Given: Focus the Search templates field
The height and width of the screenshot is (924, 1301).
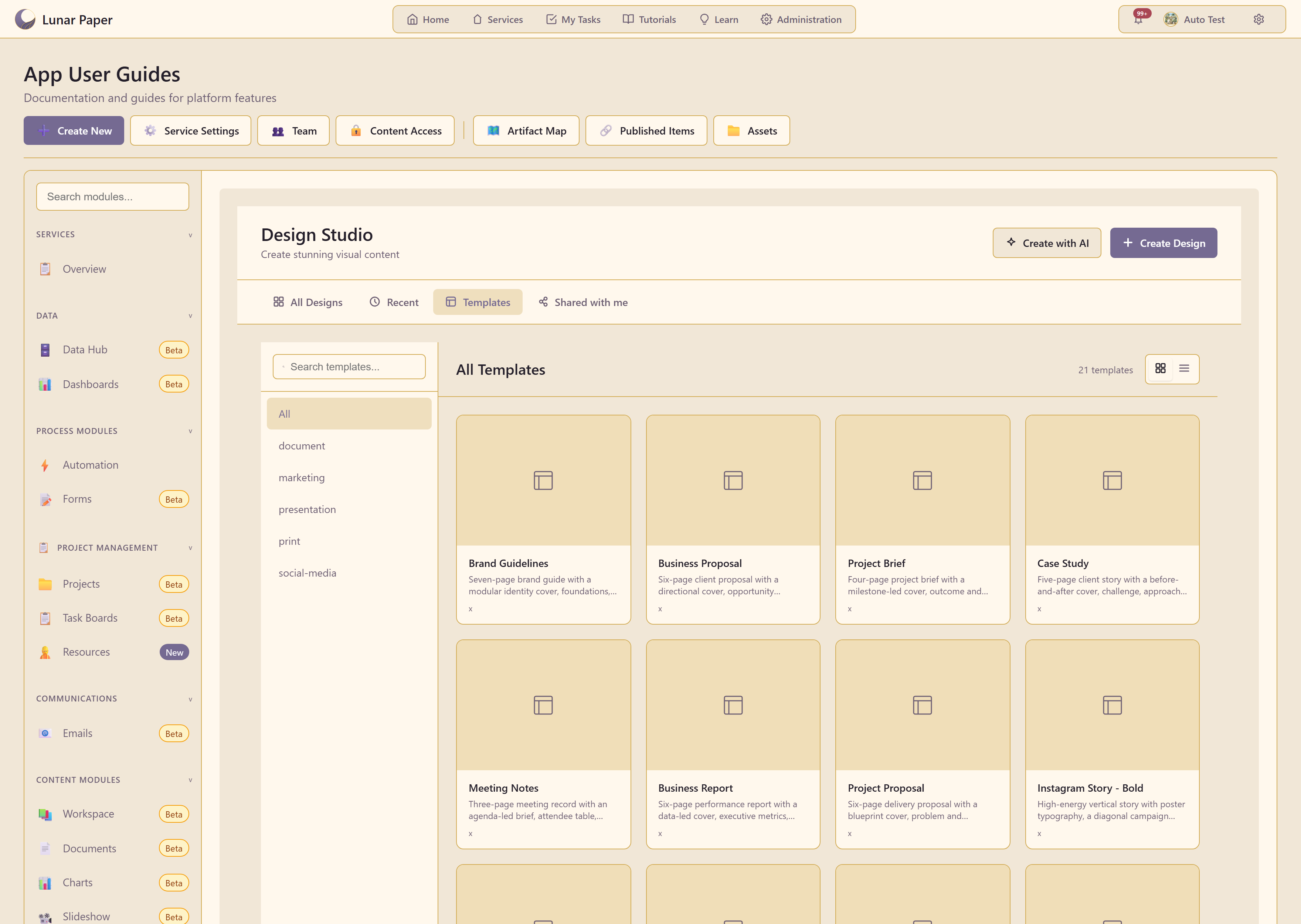Looking at the screenshot, I should pyautogui.click(x=349, y=367).
